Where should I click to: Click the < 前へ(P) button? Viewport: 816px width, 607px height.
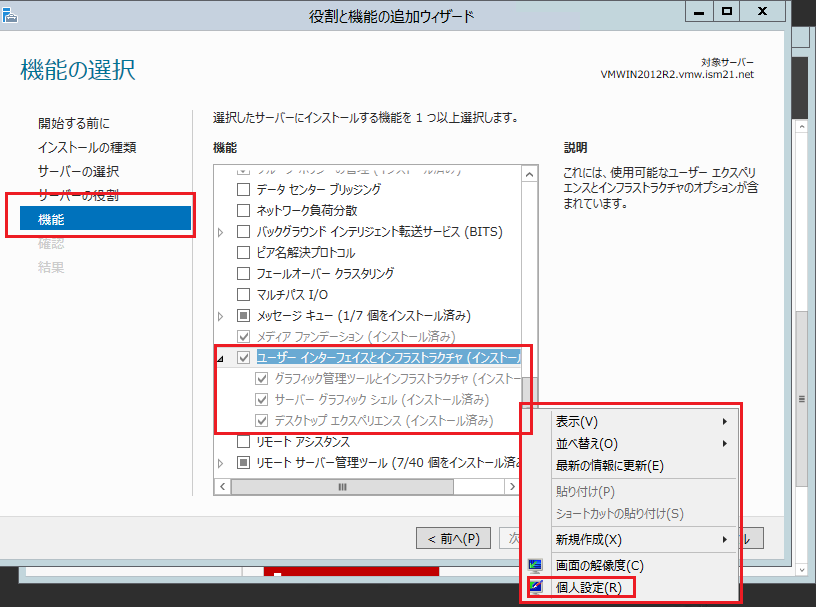(x=453, y=538)
